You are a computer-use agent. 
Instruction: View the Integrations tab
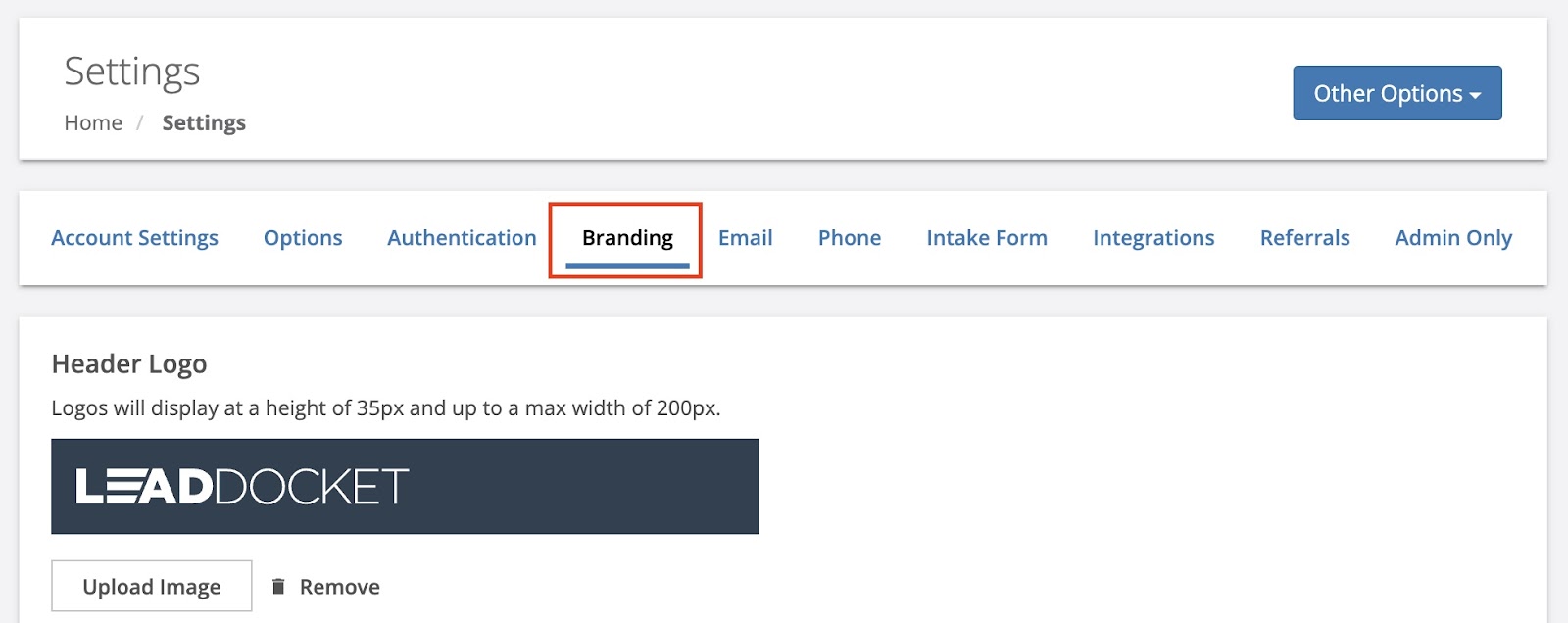pyautogui.click(x=1153, y=238)
